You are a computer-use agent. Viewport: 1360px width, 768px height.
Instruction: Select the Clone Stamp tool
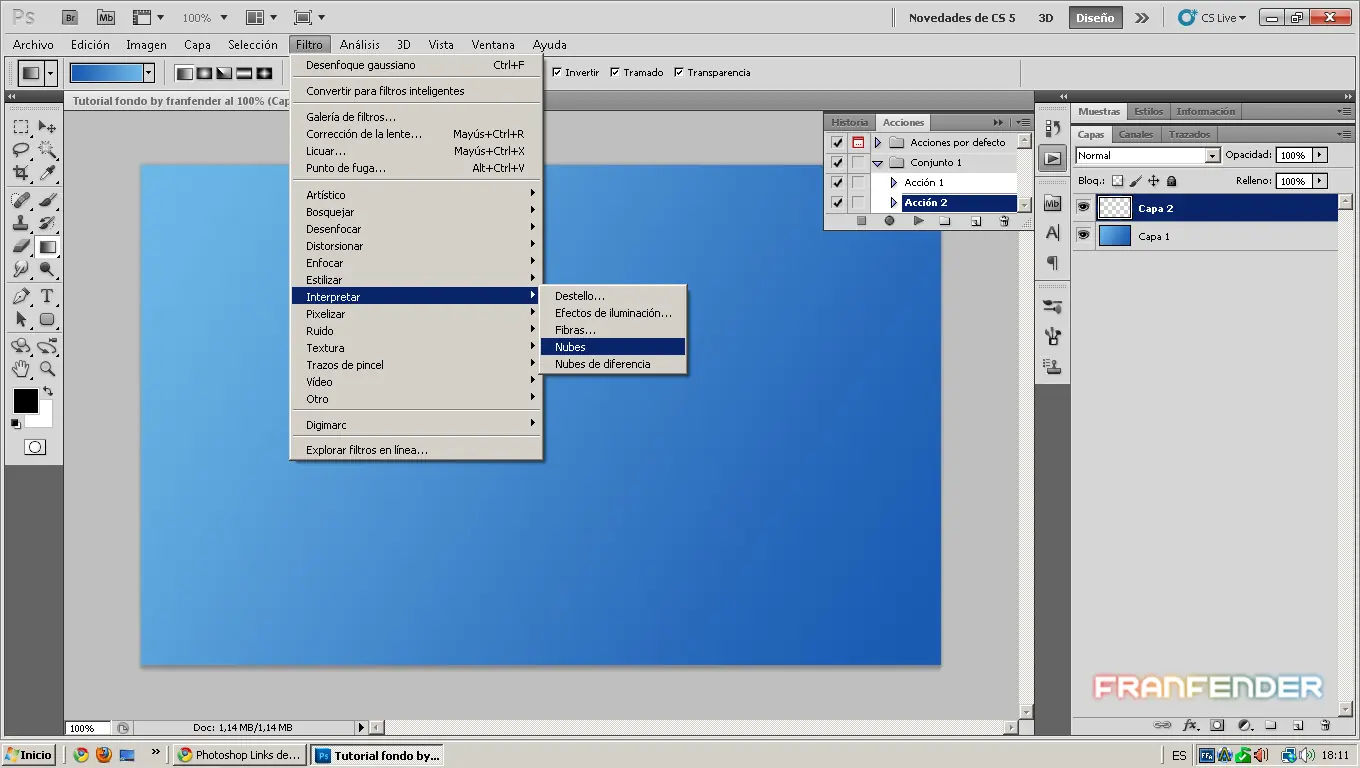tap(21, 223)
